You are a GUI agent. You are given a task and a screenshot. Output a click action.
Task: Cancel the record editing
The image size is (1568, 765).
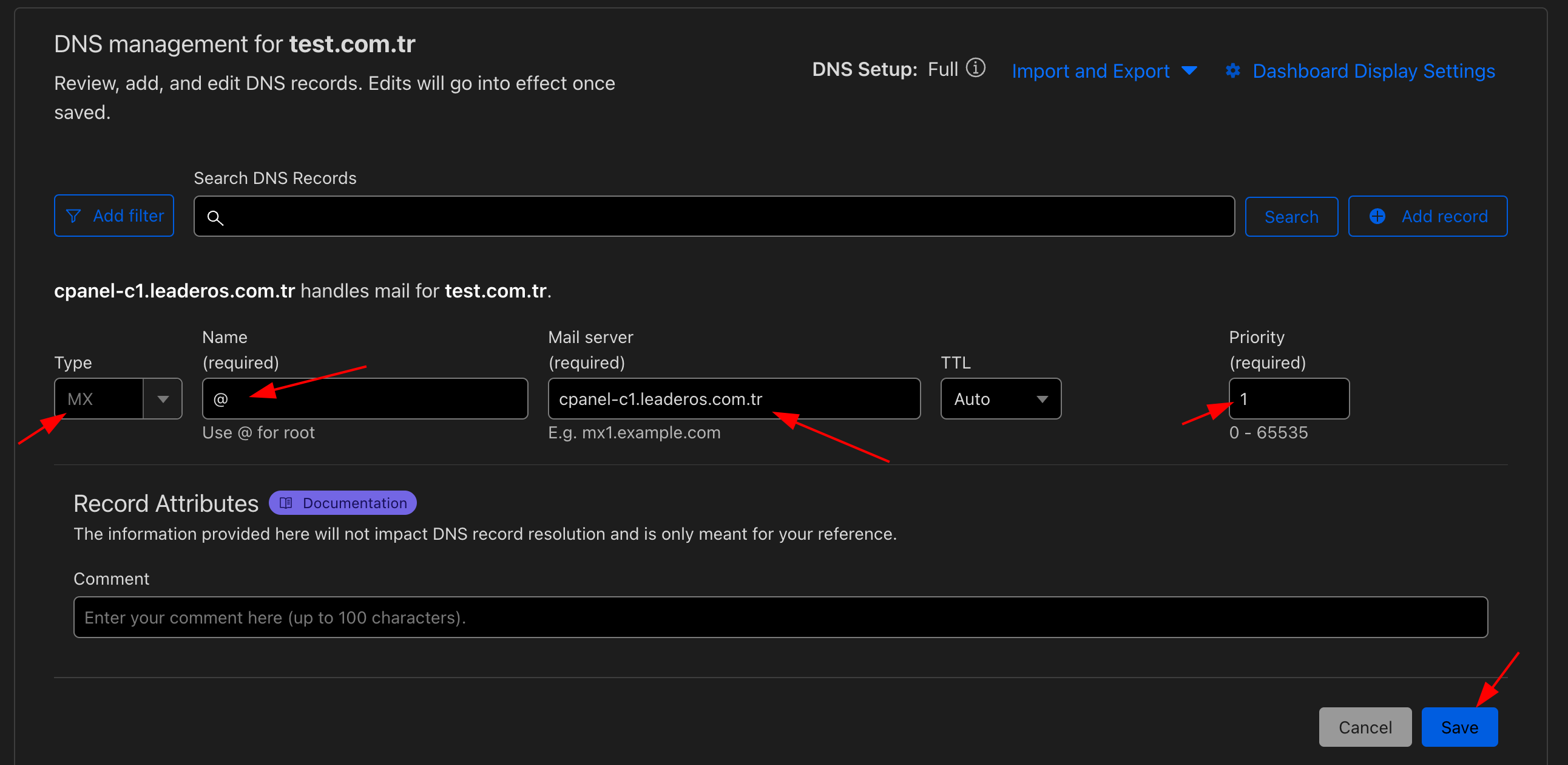1365,727
